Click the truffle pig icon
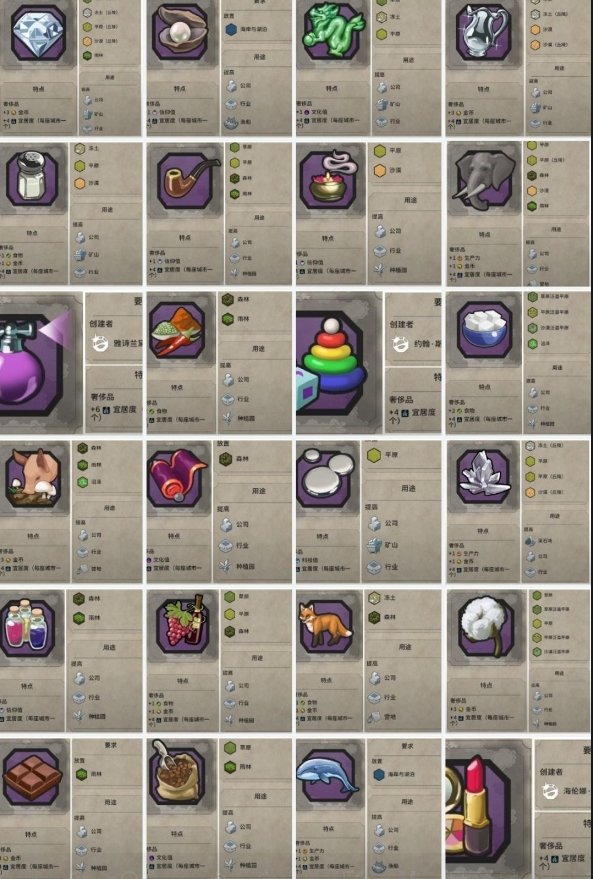The height and width of the screenshot is (879, 593). click(x=33, y=478)
